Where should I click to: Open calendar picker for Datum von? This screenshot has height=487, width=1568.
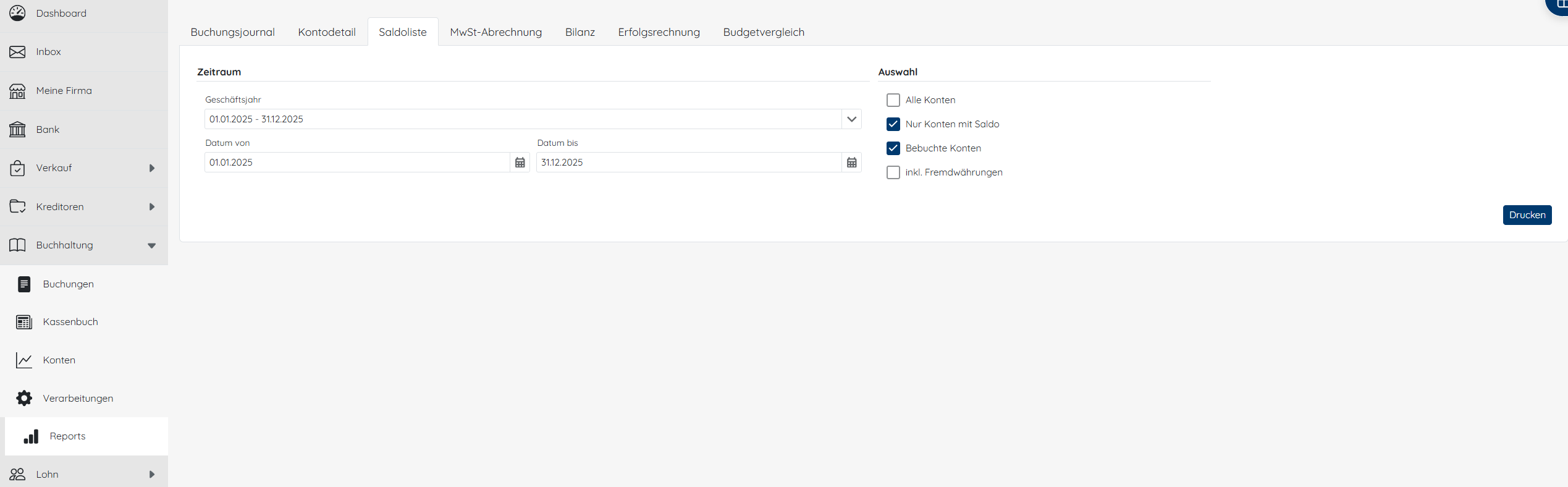click(x=520, y=163)
